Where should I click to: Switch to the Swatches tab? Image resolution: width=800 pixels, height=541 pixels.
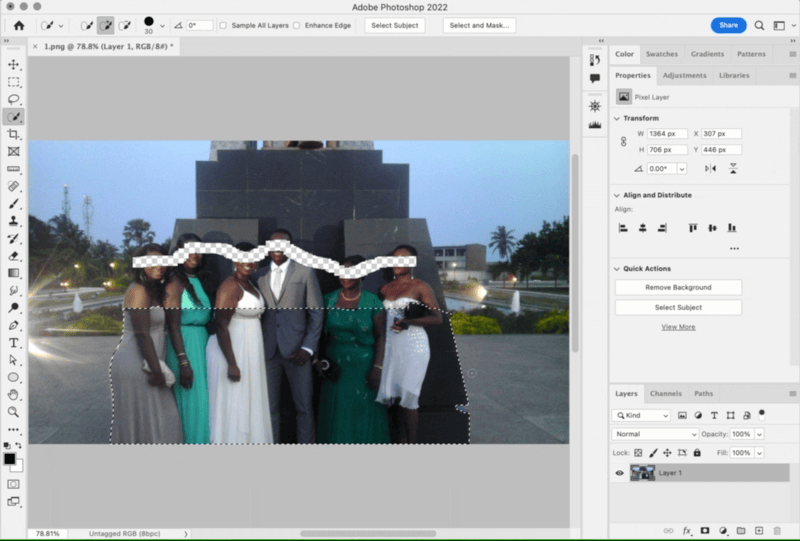coord(662,54)
